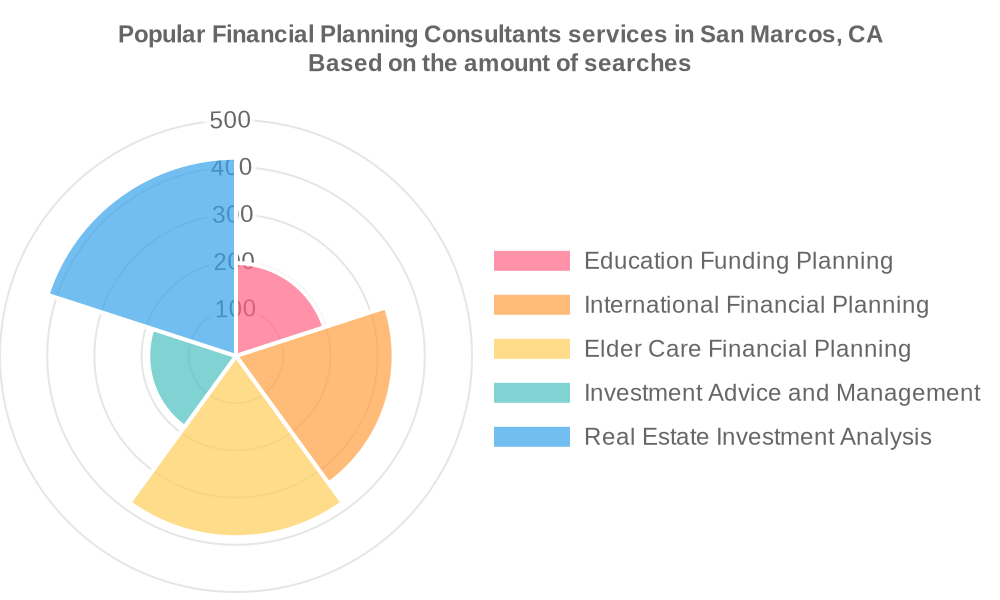Click the chart title about San Marcos
The height and width of the screenshot is (600, 1000).
(x=500, y=34)
